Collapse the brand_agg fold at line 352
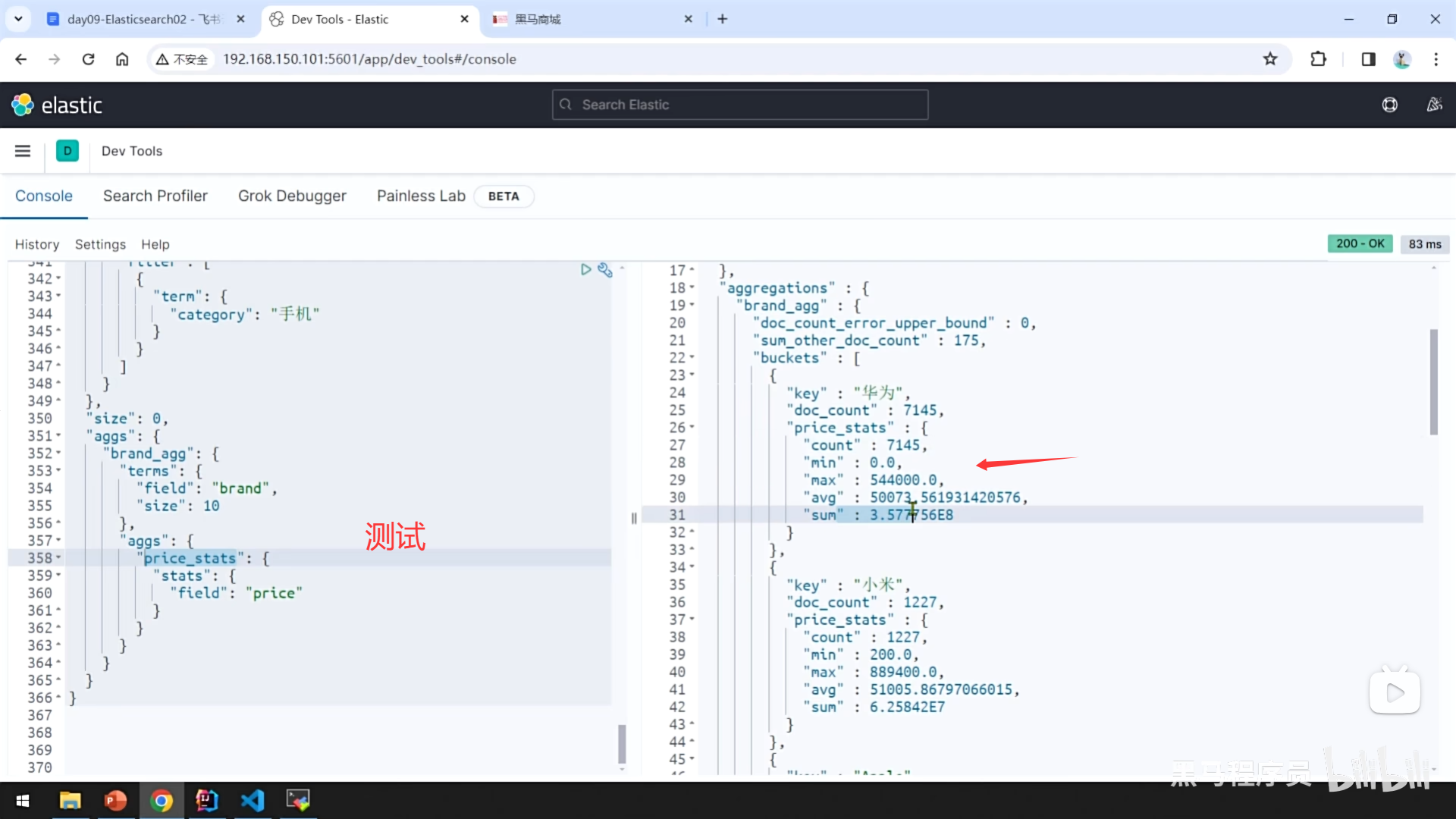This screenshot has height=819, width=1456. 59,453
